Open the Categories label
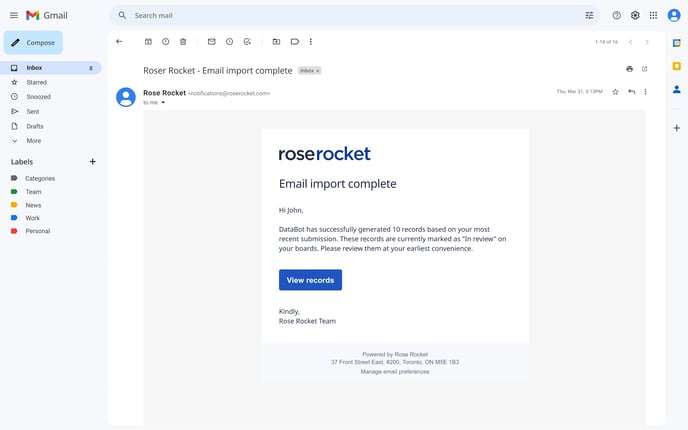688x430 pixels. click(x=40, y=178)
